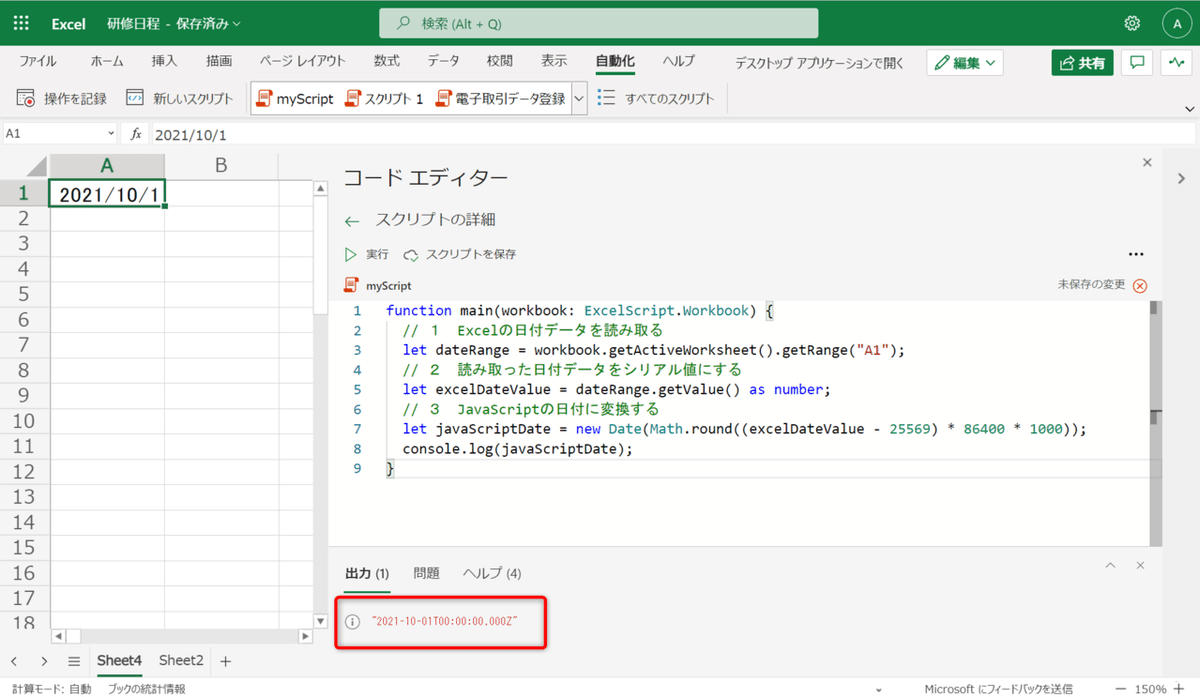Open the account avatar A

(x=1176, y=24)
